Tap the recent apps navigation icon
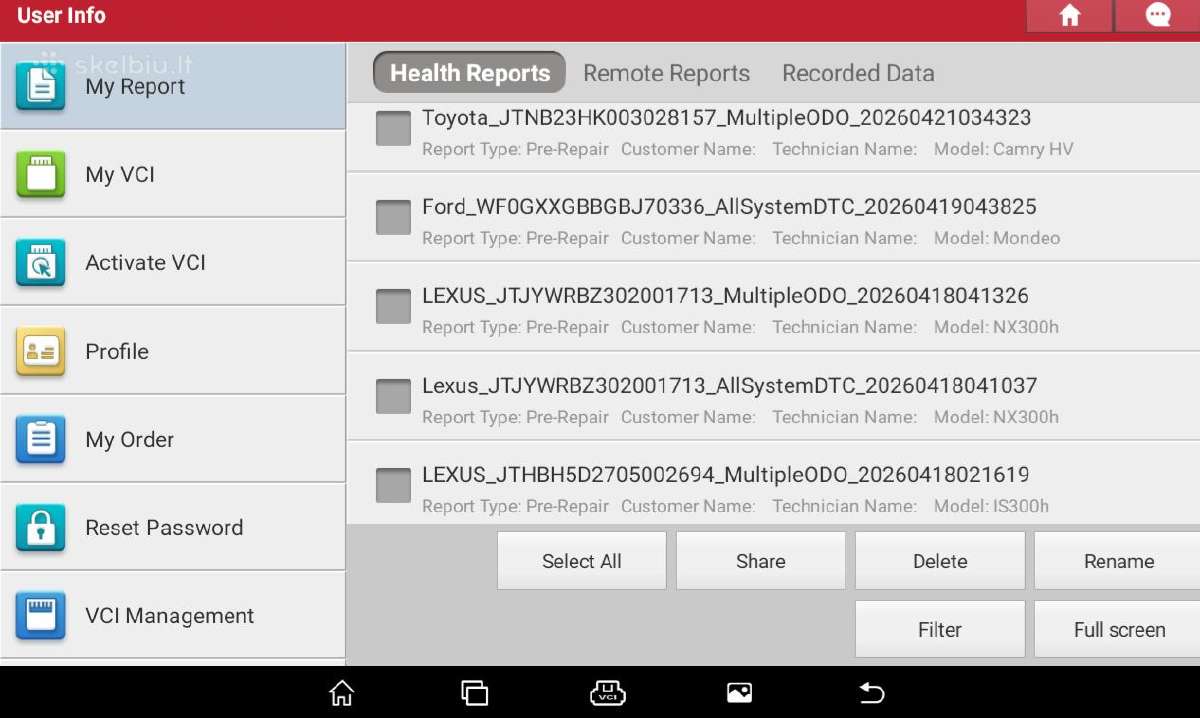The width and height of the screenshot is (1200, 718). 474,692
